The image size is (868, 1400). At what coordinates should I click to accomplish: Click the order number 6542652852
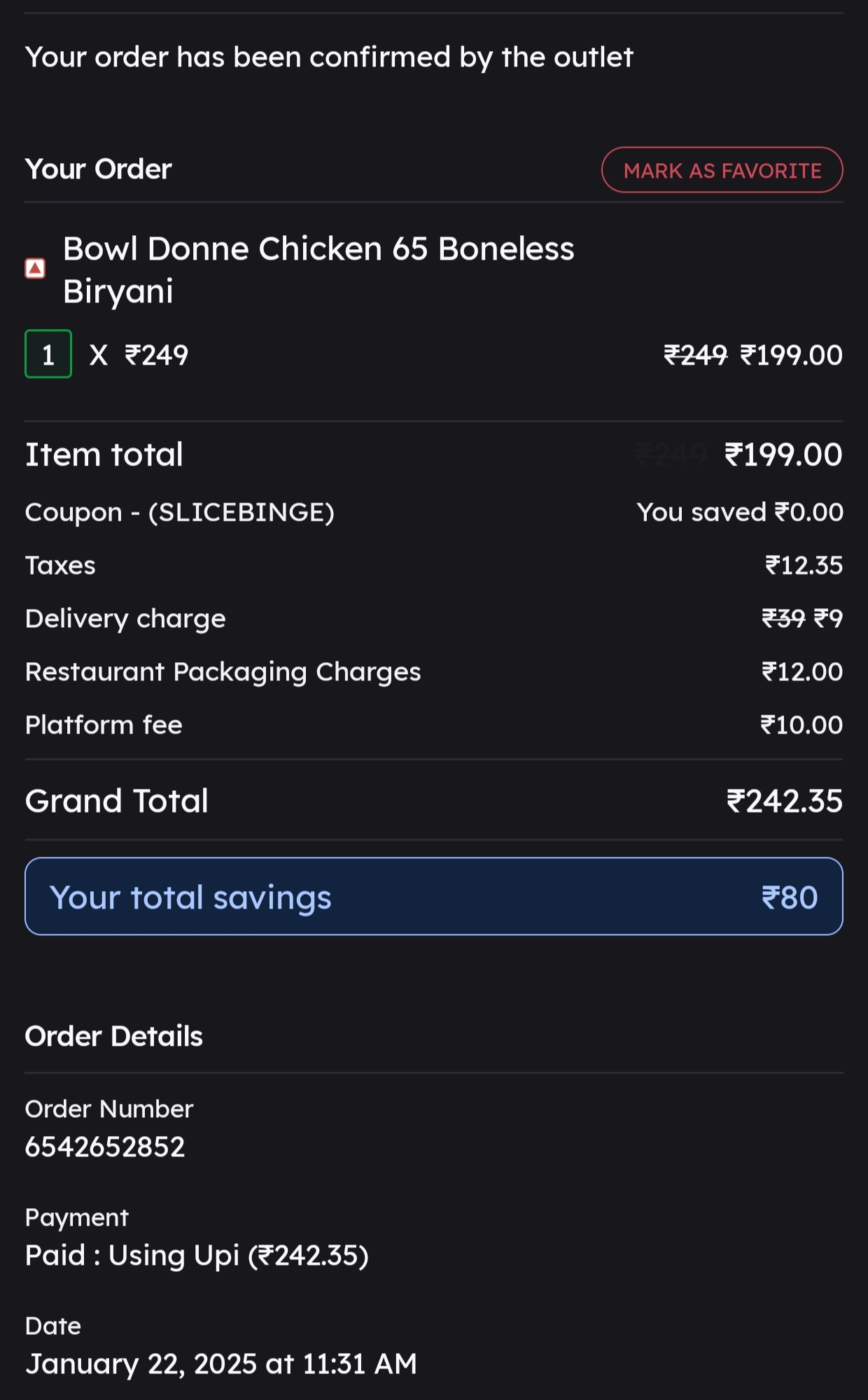105,1147
